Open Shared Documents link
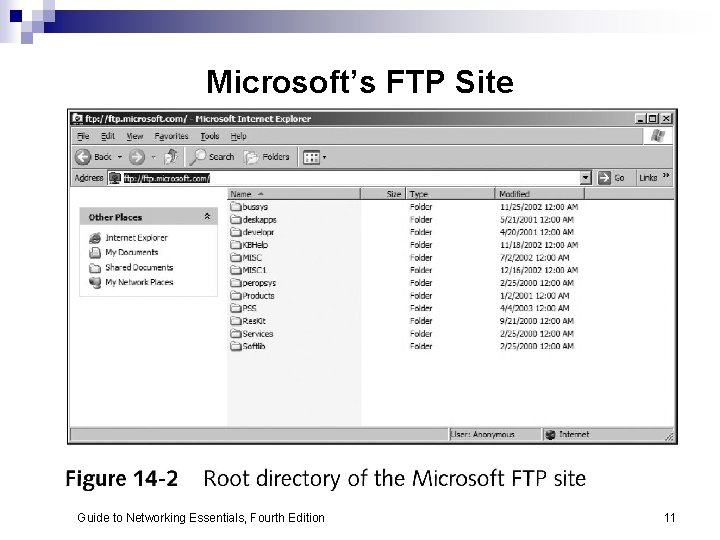Screen dimensions: 720x540 click(x=139, y=267)
